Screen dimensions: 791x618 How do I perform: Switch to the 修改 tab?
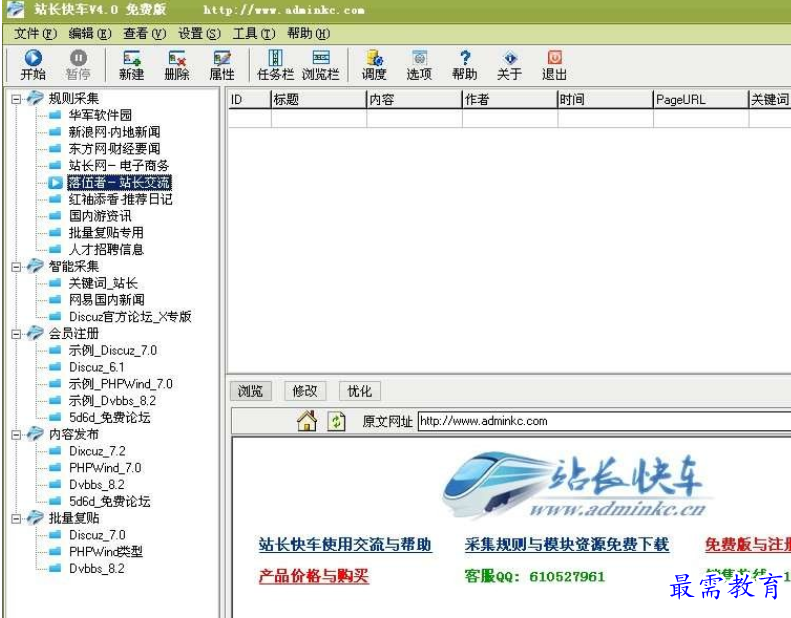(305, 391)
